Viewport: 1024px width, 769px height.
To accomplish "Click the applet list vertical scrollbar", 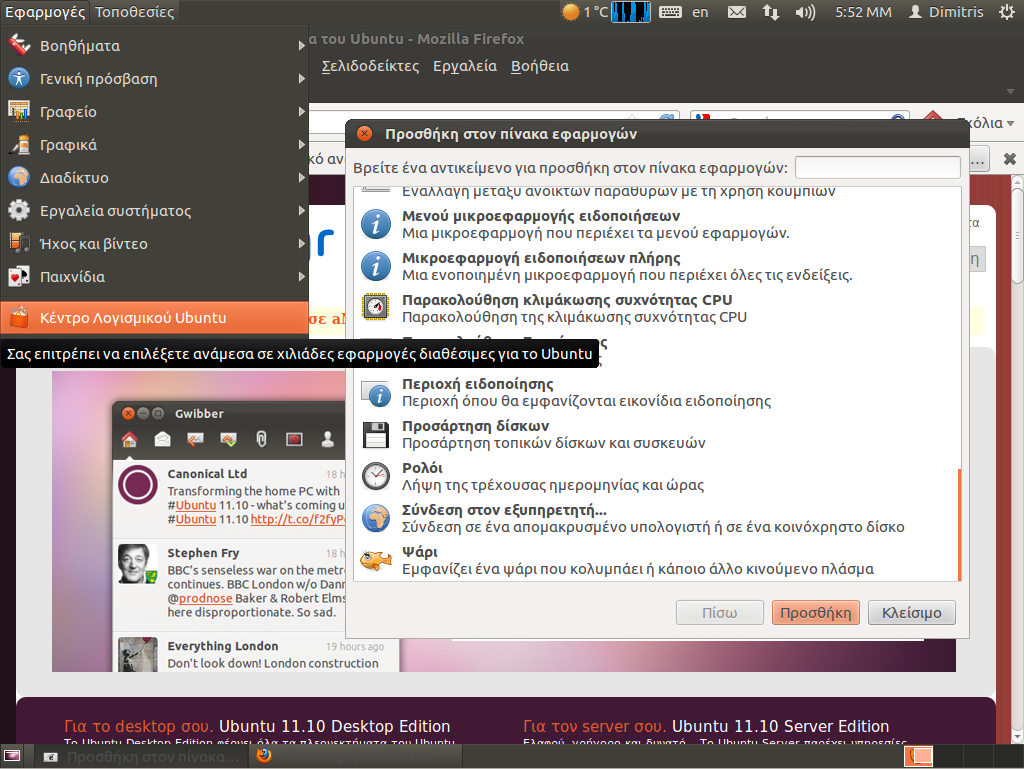I will click(x=959, y=524).
